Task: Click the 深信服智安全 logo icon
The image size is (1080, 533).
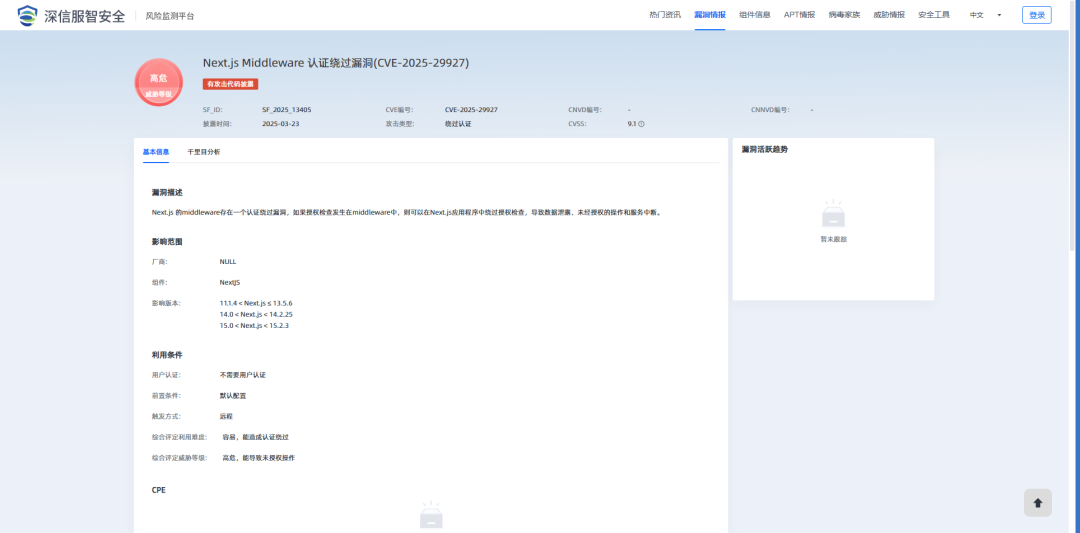Action: click(28, 14)
